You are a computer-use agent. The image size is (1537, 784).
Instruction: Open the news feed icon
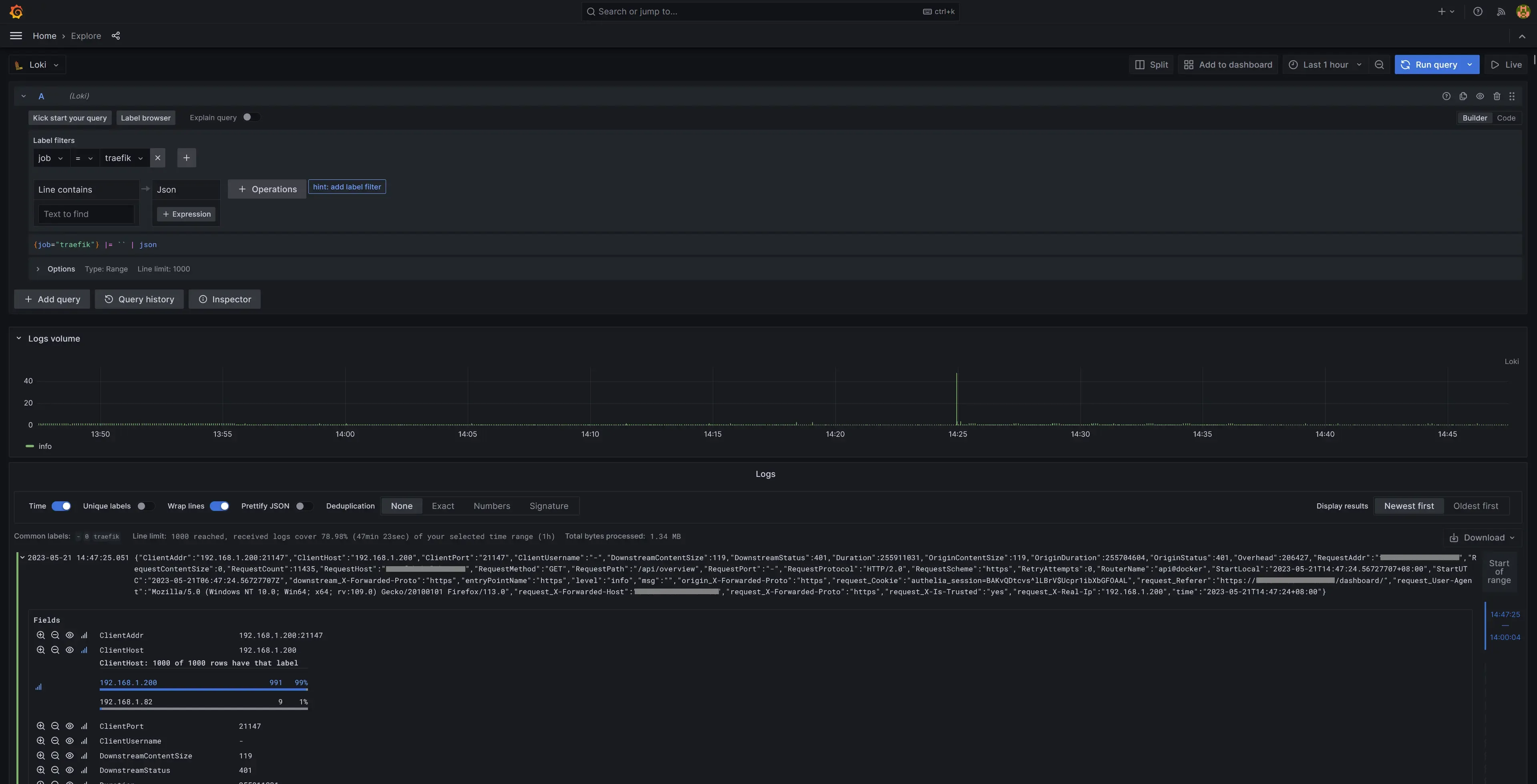click(x=1501, y=11)
